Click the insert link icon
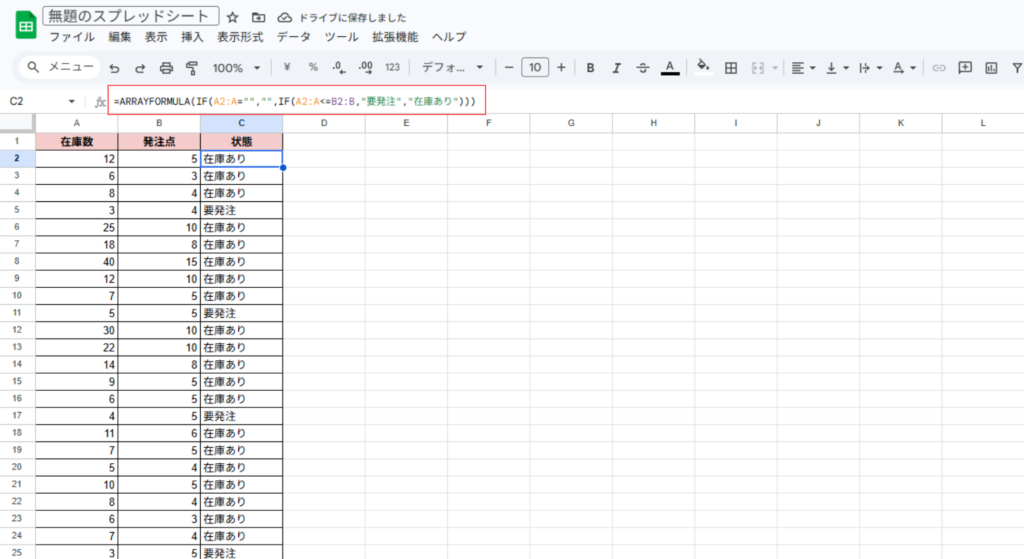Viewport: 1024px width, 559px height. [938, 68]
